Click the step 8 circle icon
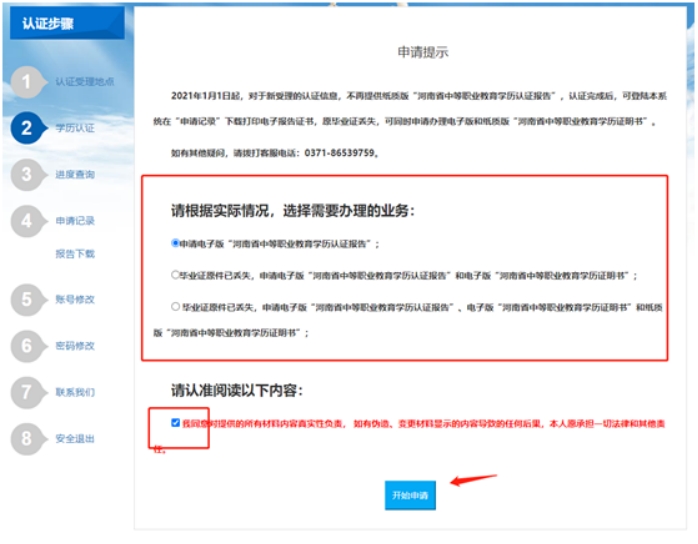The height and width of the screenshot is (544, 698). 27,439
